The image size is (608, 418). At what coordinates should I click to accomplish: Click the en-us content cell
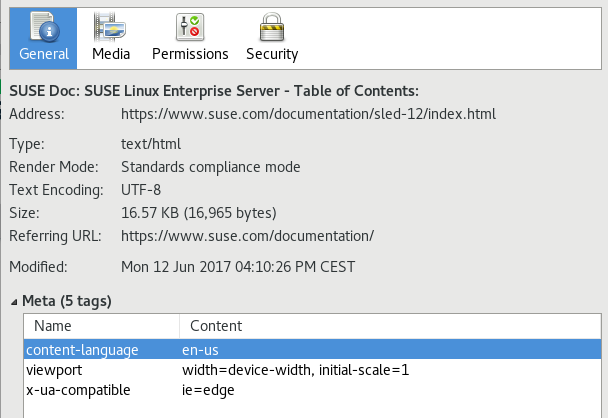[x=200, y=350]
